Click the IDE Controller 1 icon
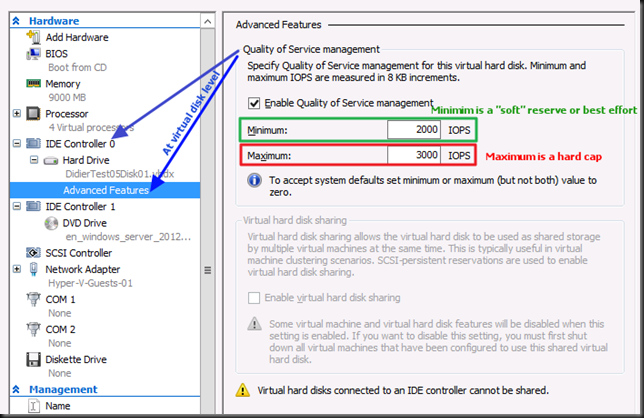The width and height of the screenshot is (644, 418). coord(33,206)
